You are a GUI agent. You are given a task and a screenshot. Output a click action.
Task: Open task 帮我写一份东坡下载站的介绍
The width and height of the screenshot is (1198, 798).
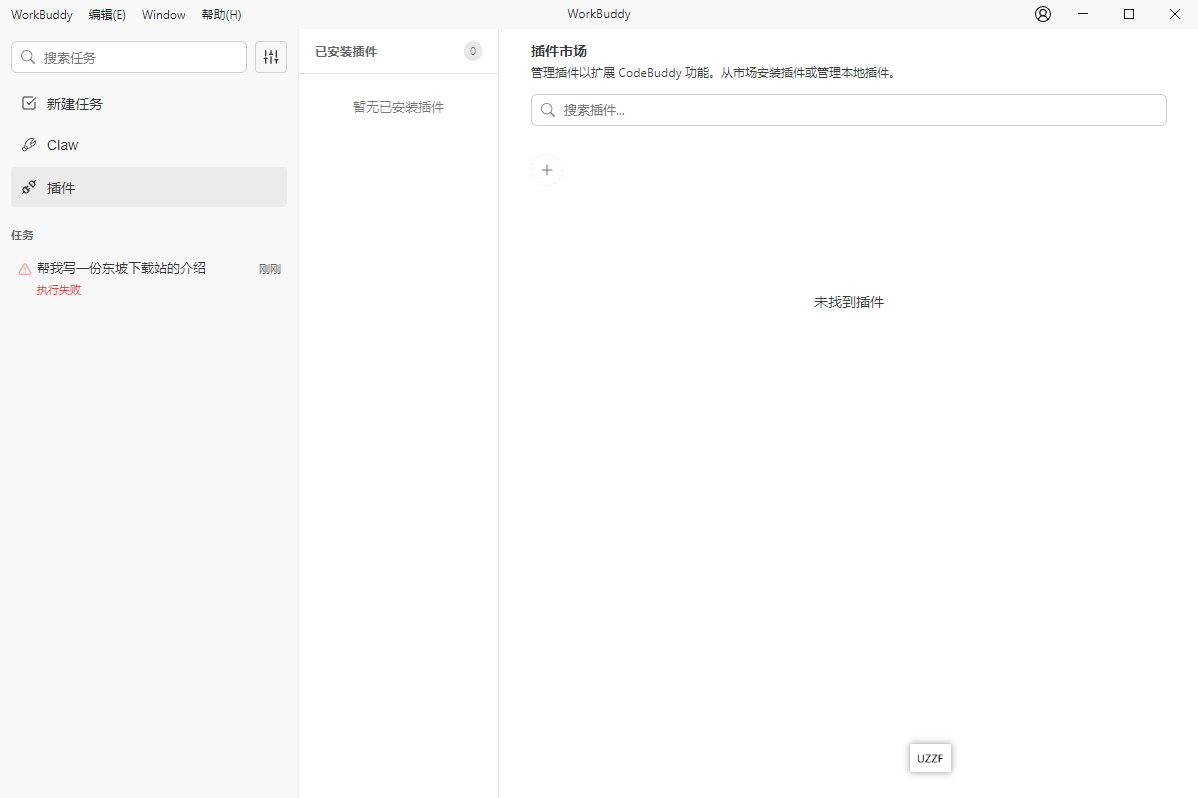coord(121,268)
